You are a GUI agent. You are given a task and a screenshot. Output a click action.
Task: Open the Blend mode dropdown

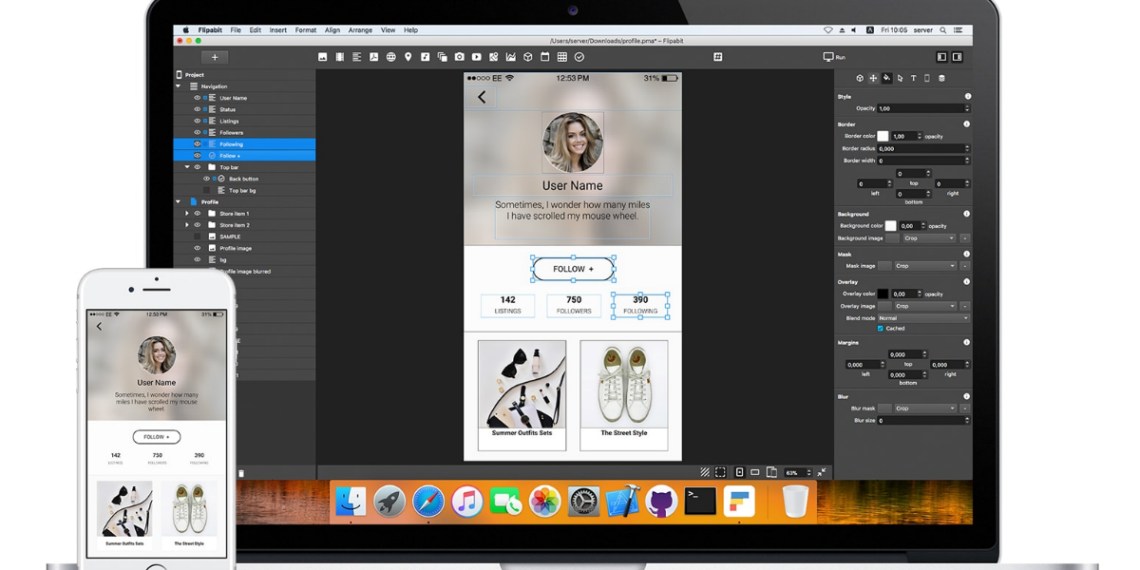click(923, 318)
